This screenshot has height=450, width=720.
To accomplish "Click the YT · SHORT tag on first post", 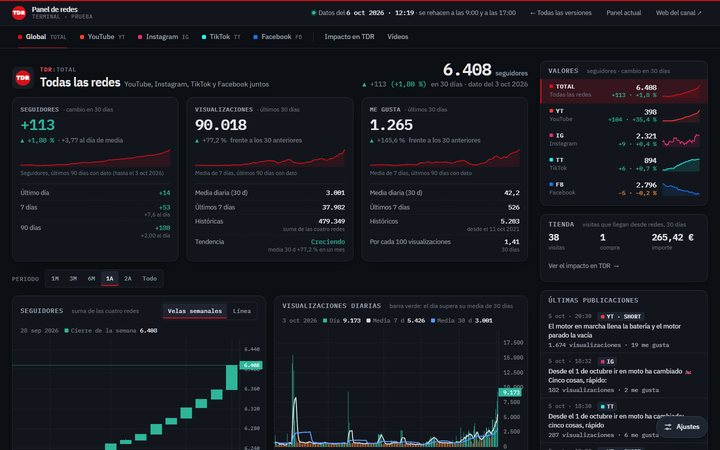I will (x=621, y=316).
